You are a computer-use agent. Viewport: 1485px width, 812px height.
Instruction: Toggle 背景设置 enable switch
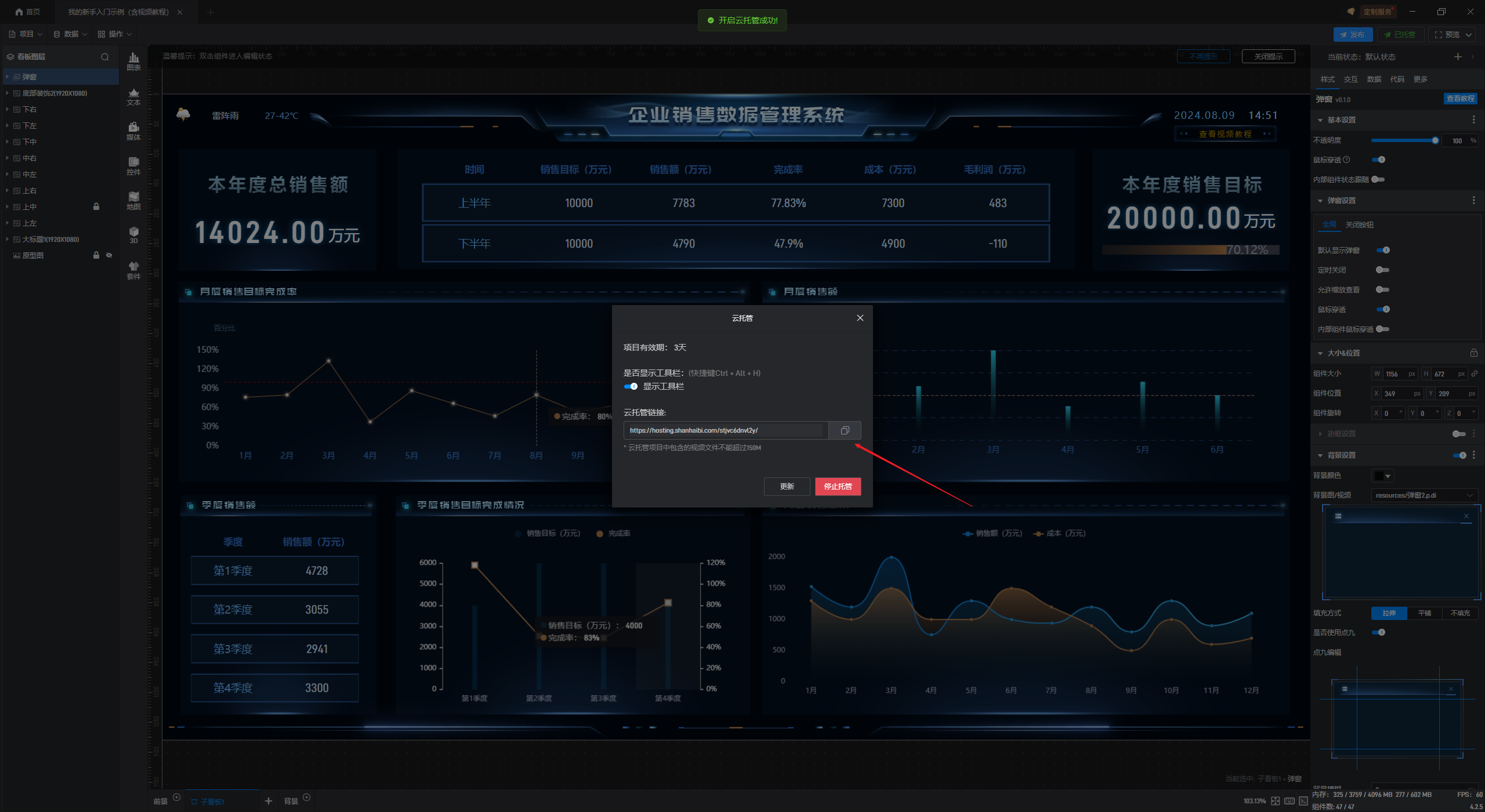[1459, 455]
